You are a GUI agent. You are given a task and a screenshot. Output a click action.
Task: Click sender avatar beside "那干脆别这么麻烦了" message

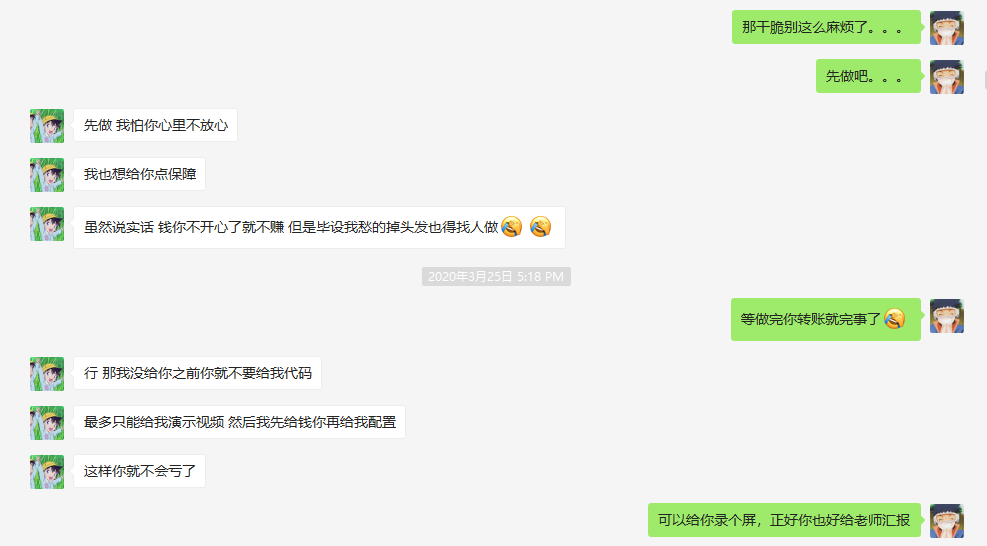click(x=947, y=28)
